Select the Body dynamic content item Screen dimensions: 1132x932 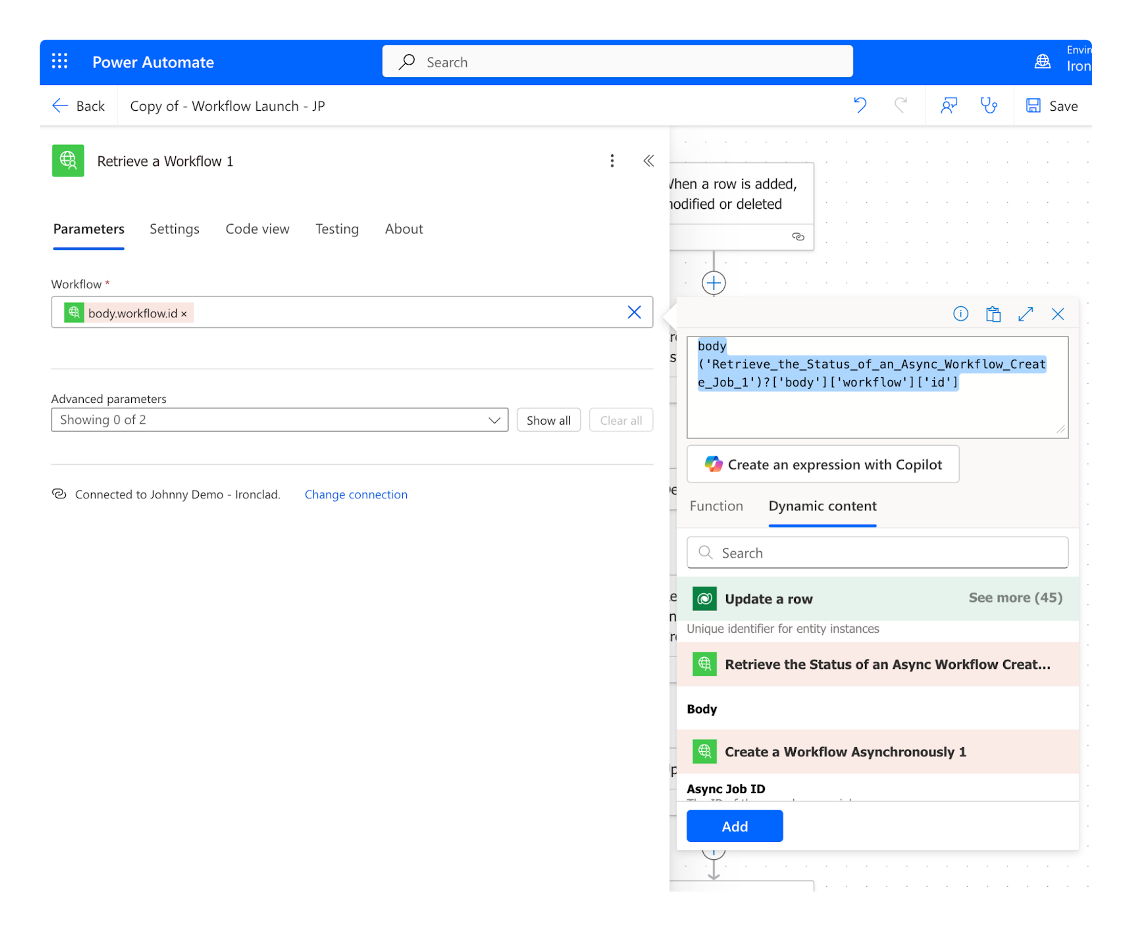coord(702,709)
